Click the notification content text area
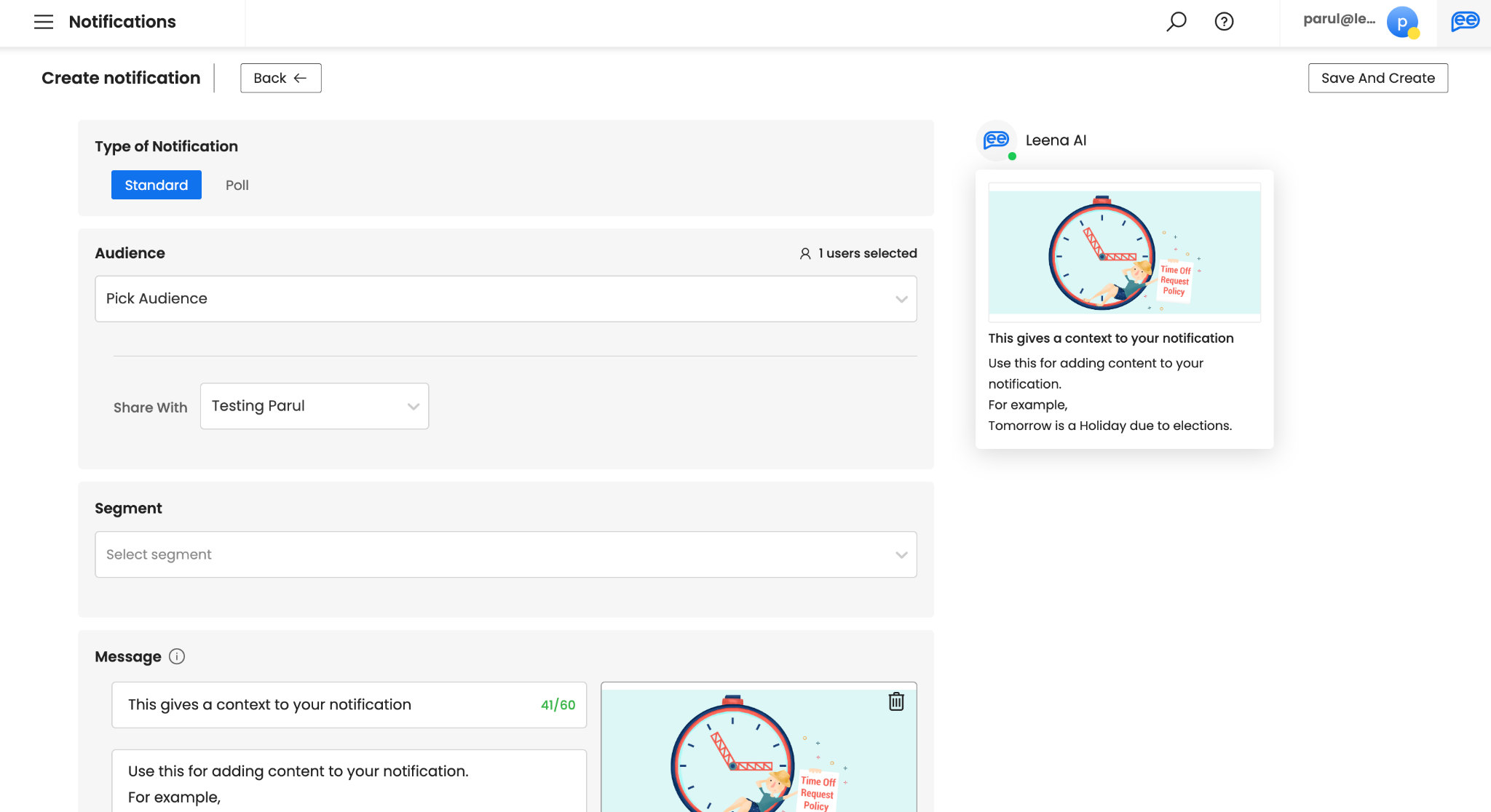 [x=348, y=782]
